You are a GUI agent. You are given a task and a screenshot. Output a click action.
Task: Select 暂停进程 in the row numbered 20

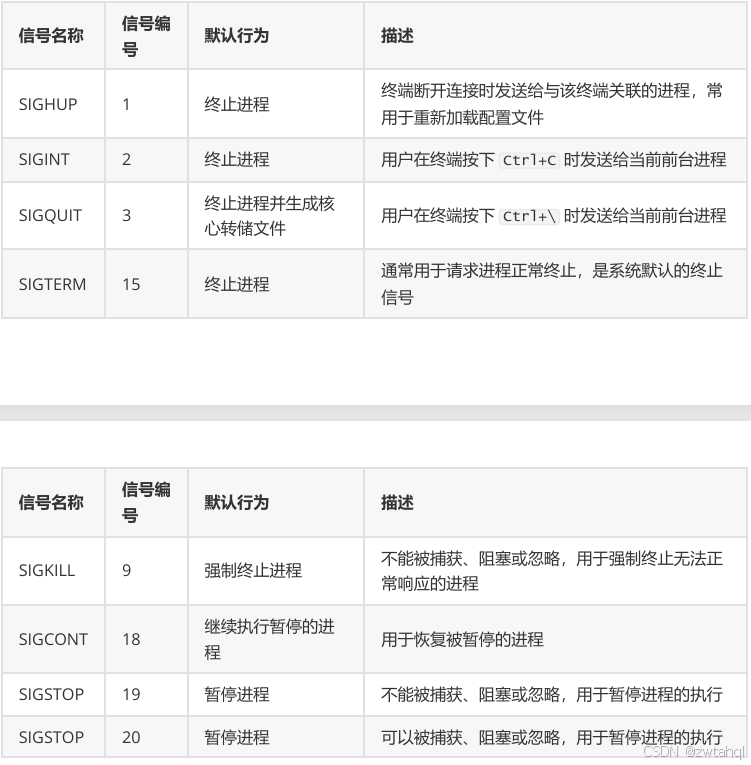[237, 737]
